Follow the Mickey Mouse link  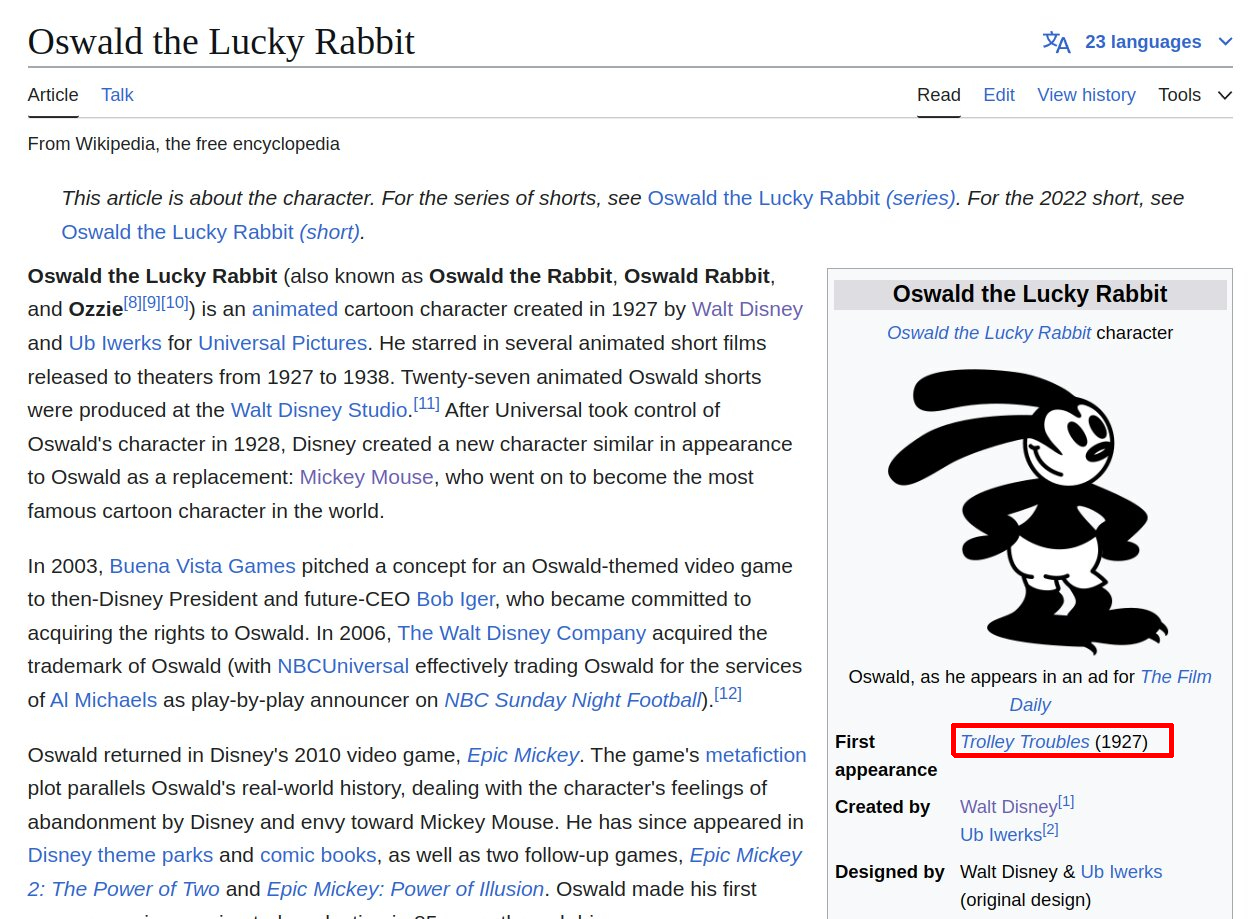(x=366, y=477)
